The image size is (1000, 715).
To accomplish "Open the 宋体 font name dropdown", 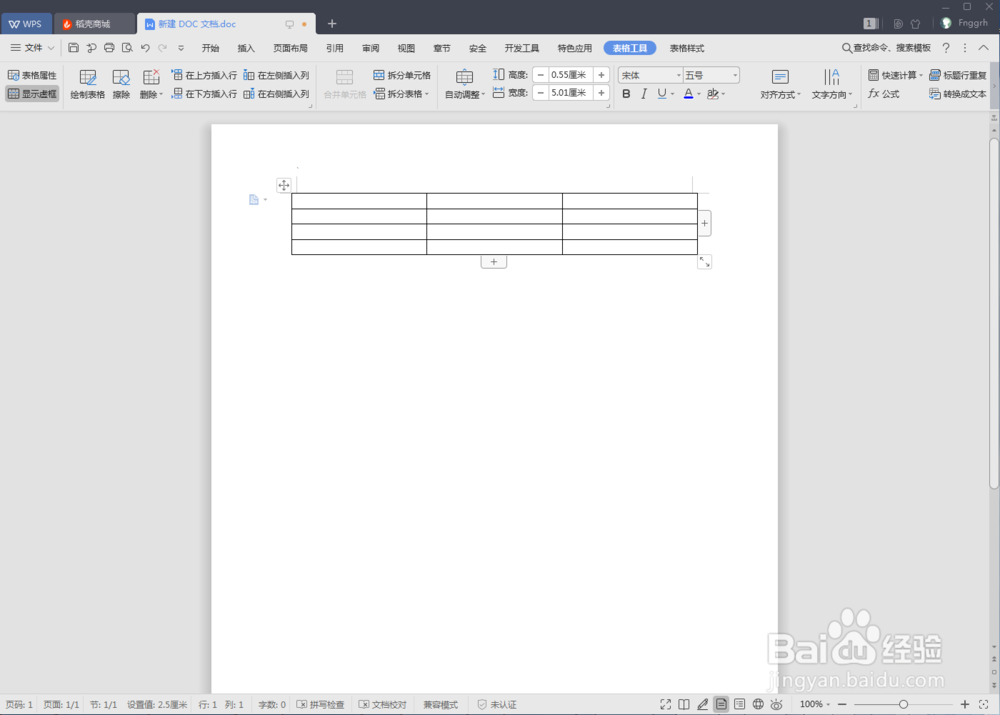I will click(x=679, y=75).
